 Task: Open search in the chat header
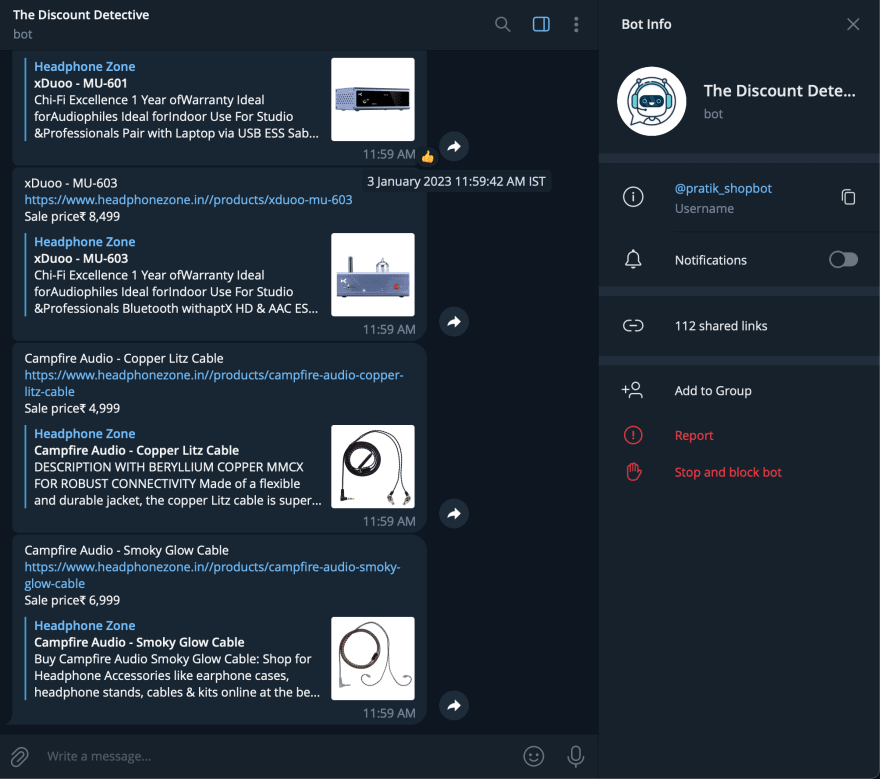pos(503,24)
